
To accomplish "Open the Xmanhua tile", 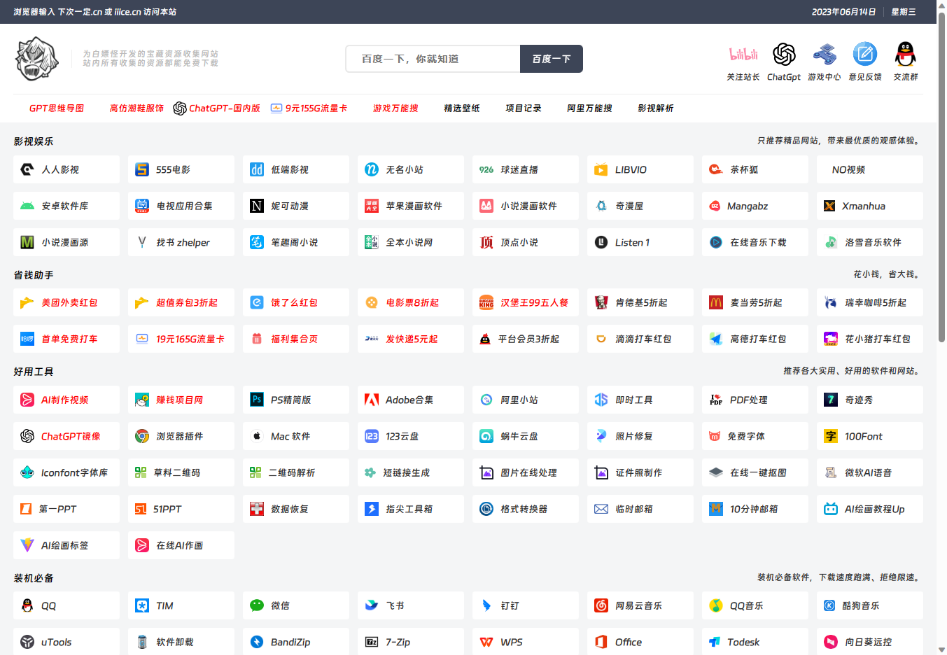I will [x=870, y=206].
